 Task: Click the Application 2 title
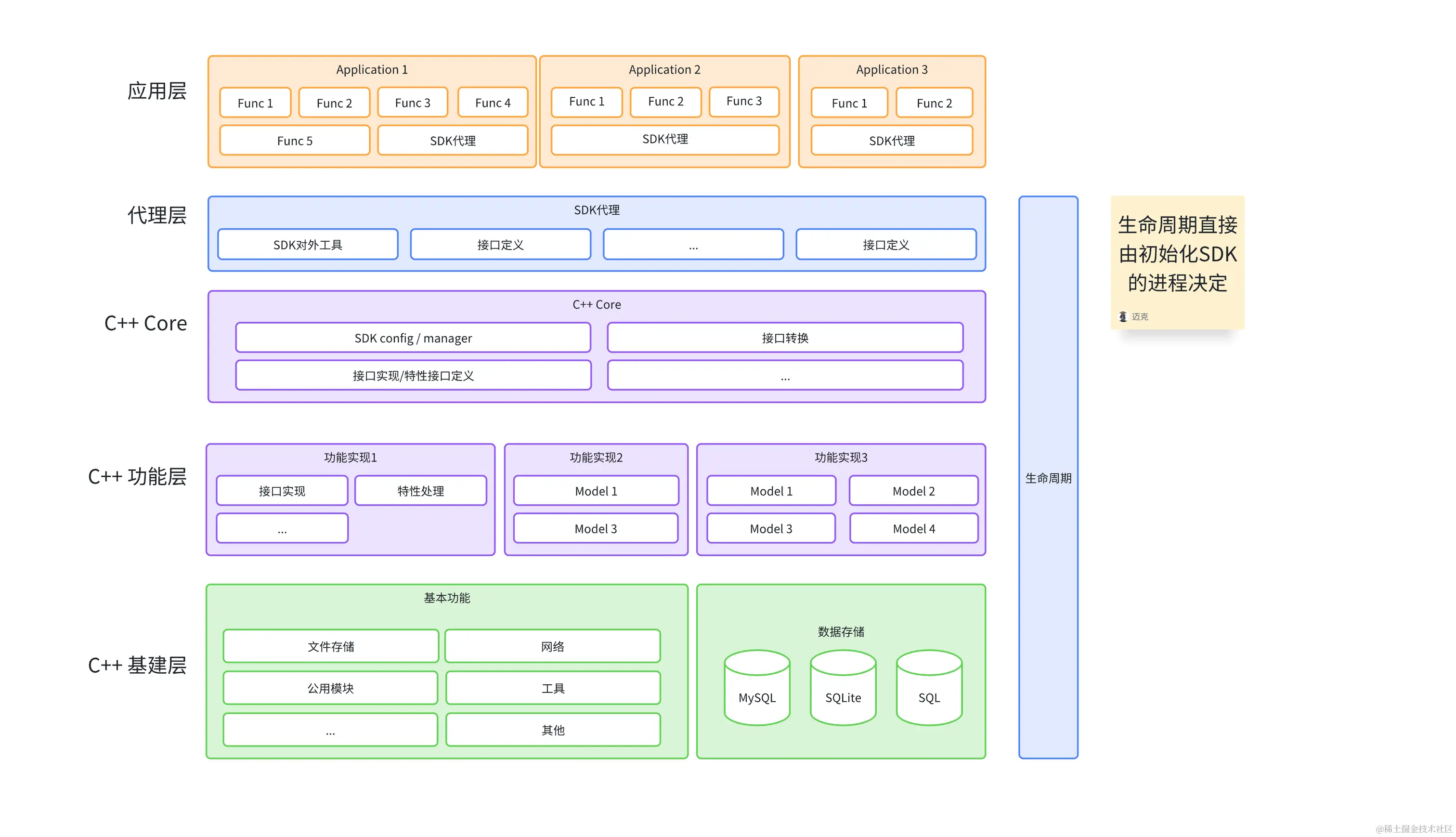click(665, 69)
